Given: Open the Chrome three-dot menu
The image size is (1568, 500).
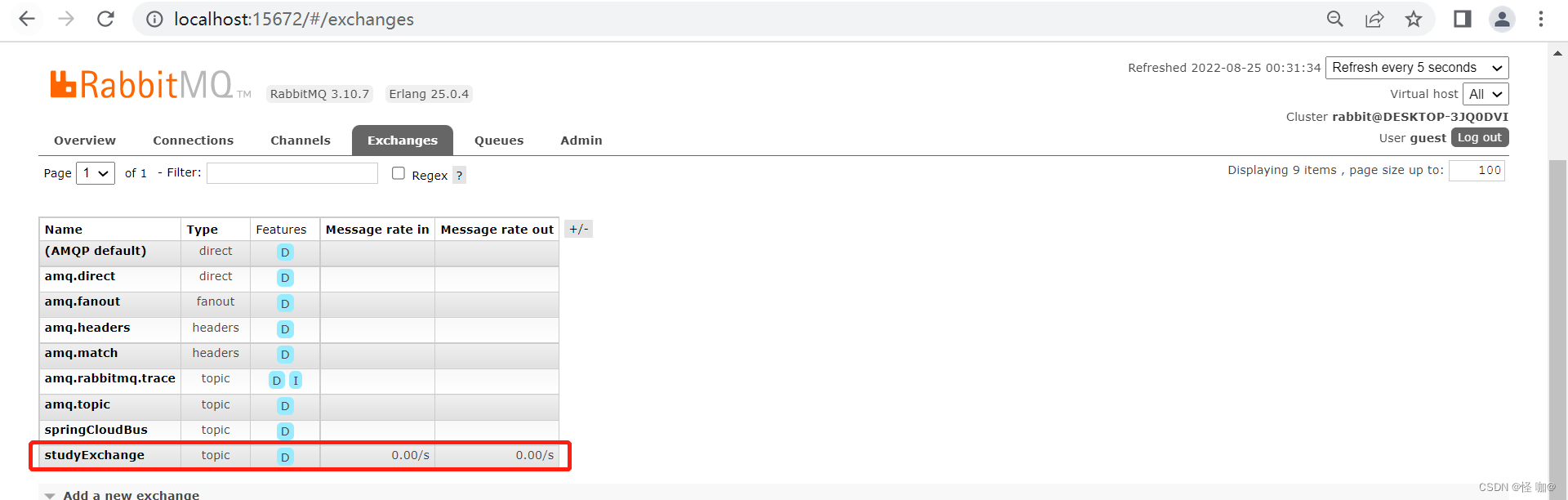Looking at the screenshot, I should pyautogui.click(x=1541, y=19).
